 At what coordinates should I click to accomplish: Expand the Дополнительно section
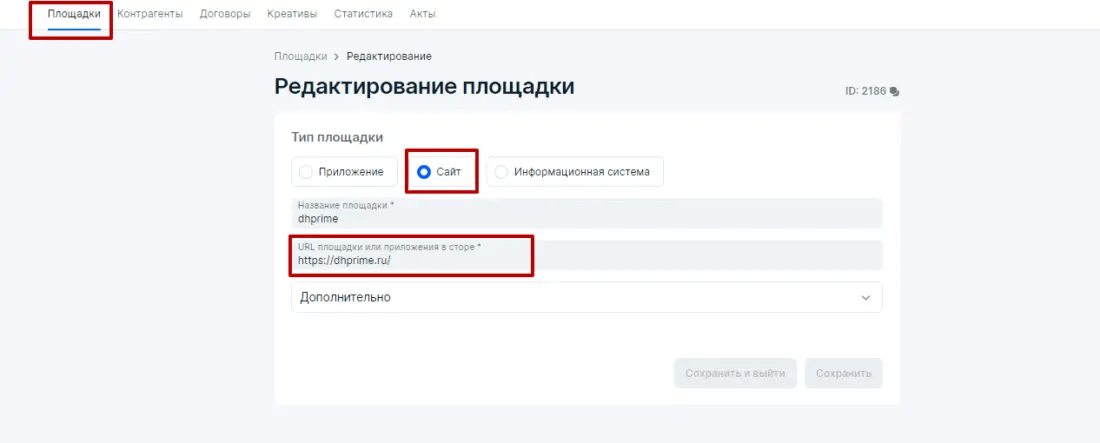(x=586, y=298)
